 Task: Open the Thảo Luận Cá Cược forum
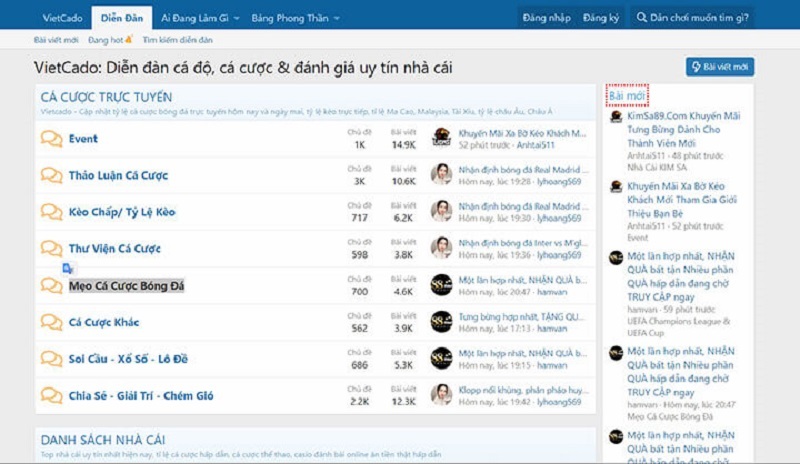(118, 175)
